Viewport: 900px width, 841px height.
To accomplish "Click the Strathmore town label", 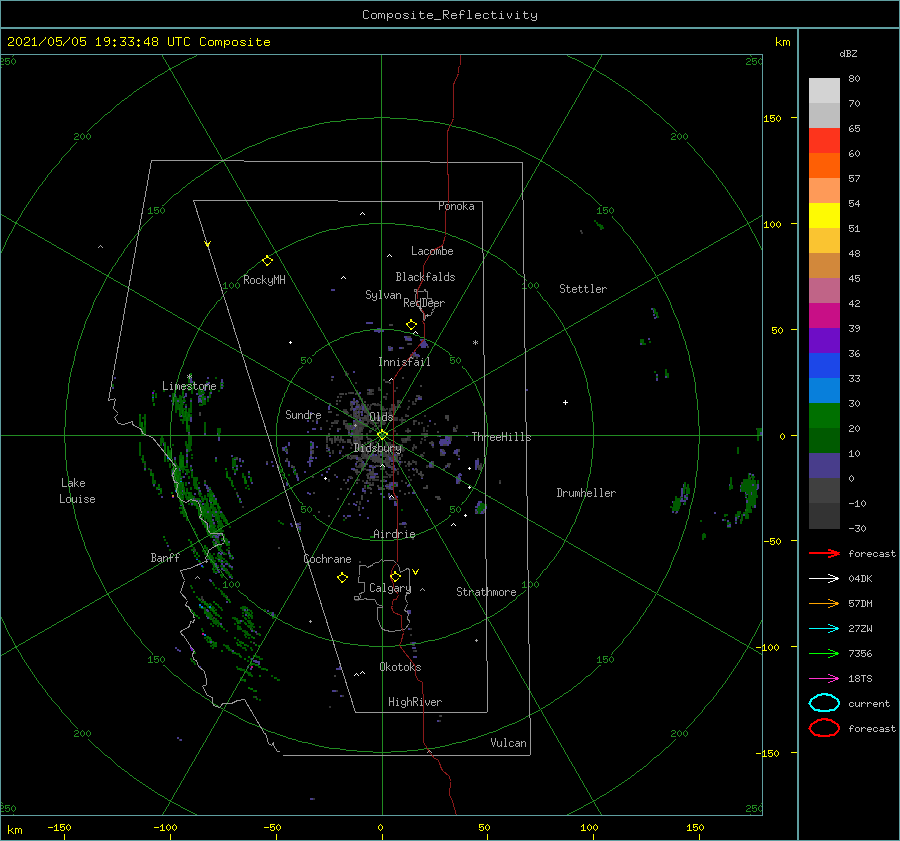I will (486, 592).
